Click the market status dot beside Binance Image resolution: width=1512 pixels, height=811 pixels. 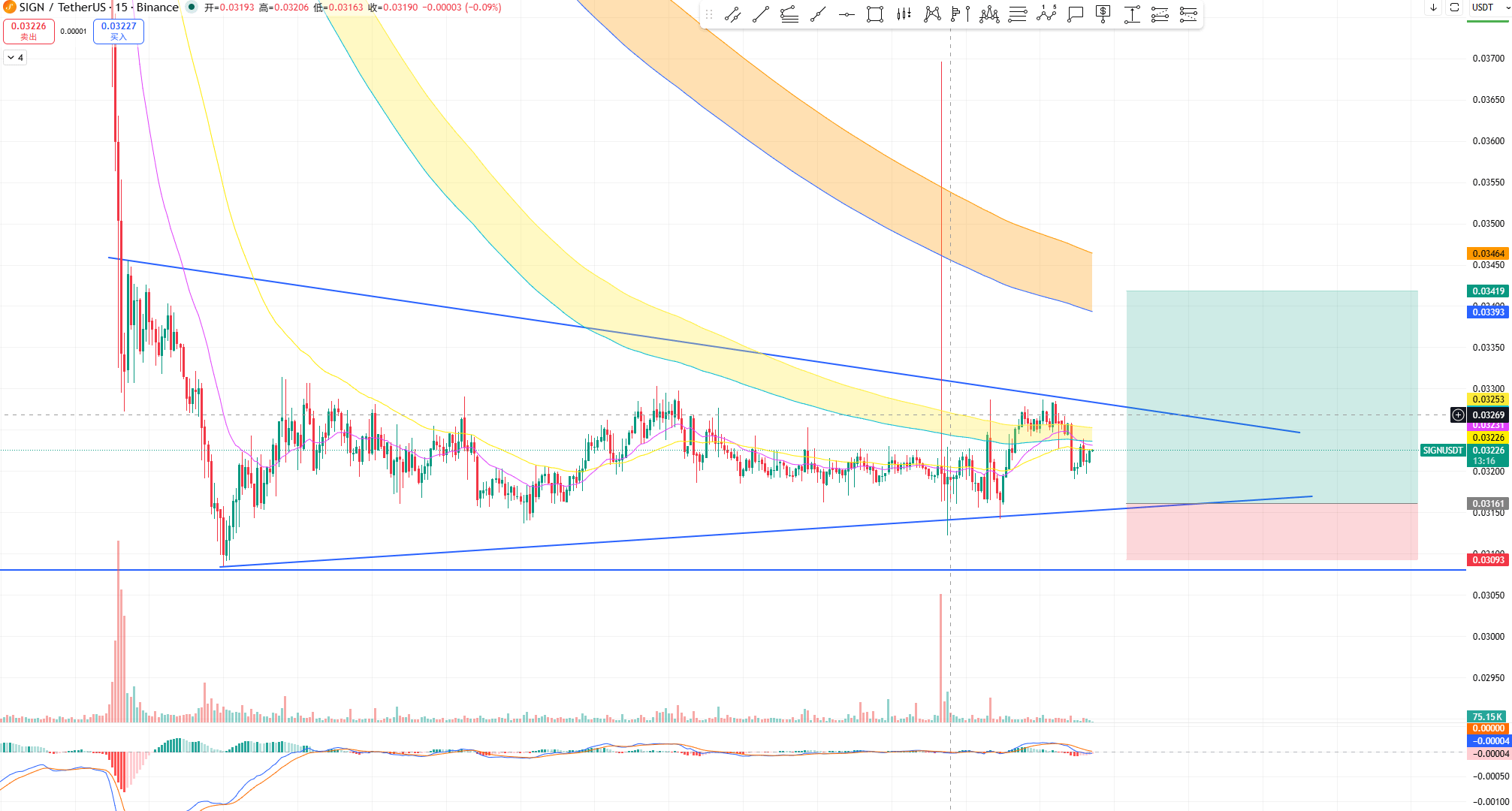coord(192,8)
